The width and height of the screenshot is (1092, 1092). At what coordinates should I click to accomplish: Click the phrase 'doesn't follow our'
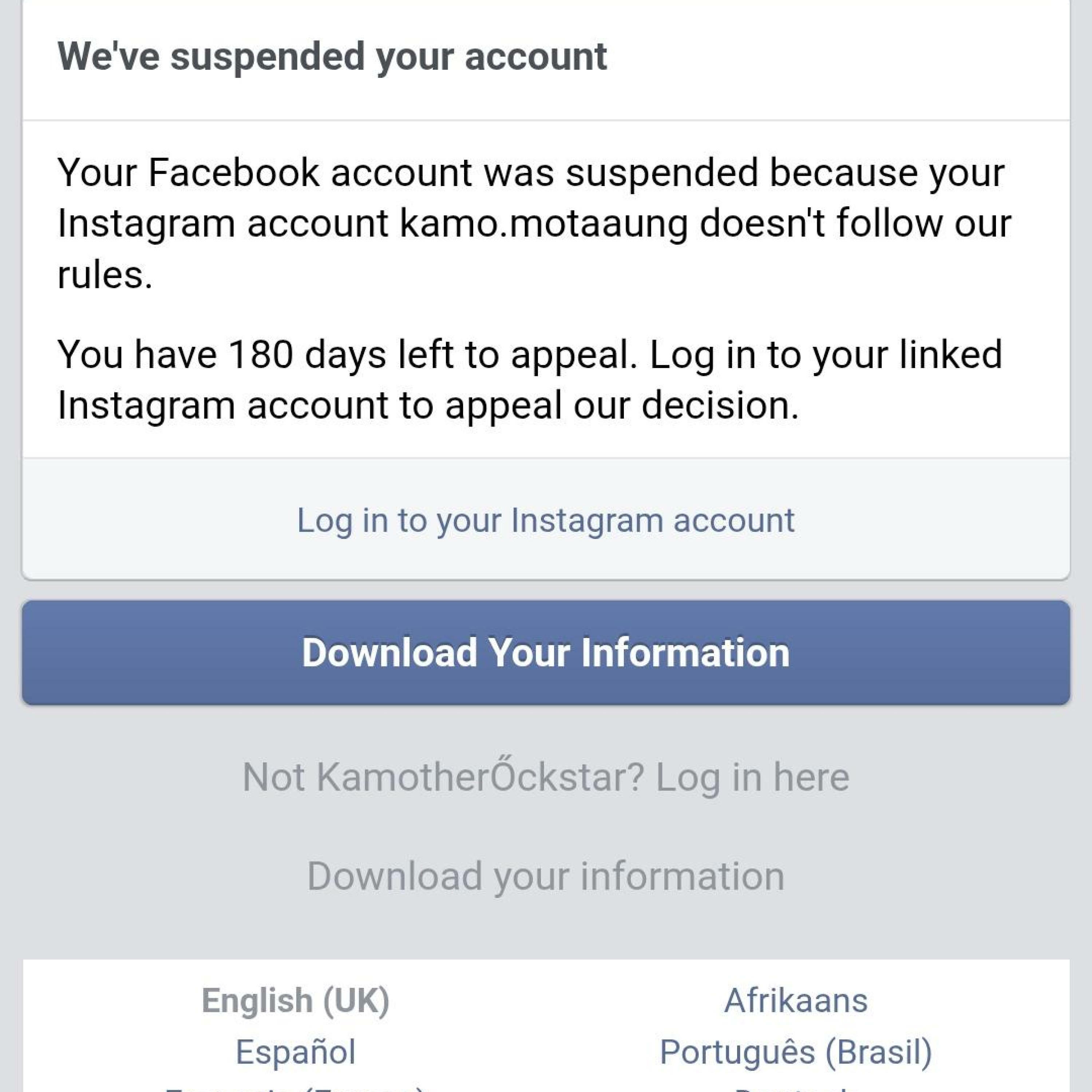pos(855,223)
